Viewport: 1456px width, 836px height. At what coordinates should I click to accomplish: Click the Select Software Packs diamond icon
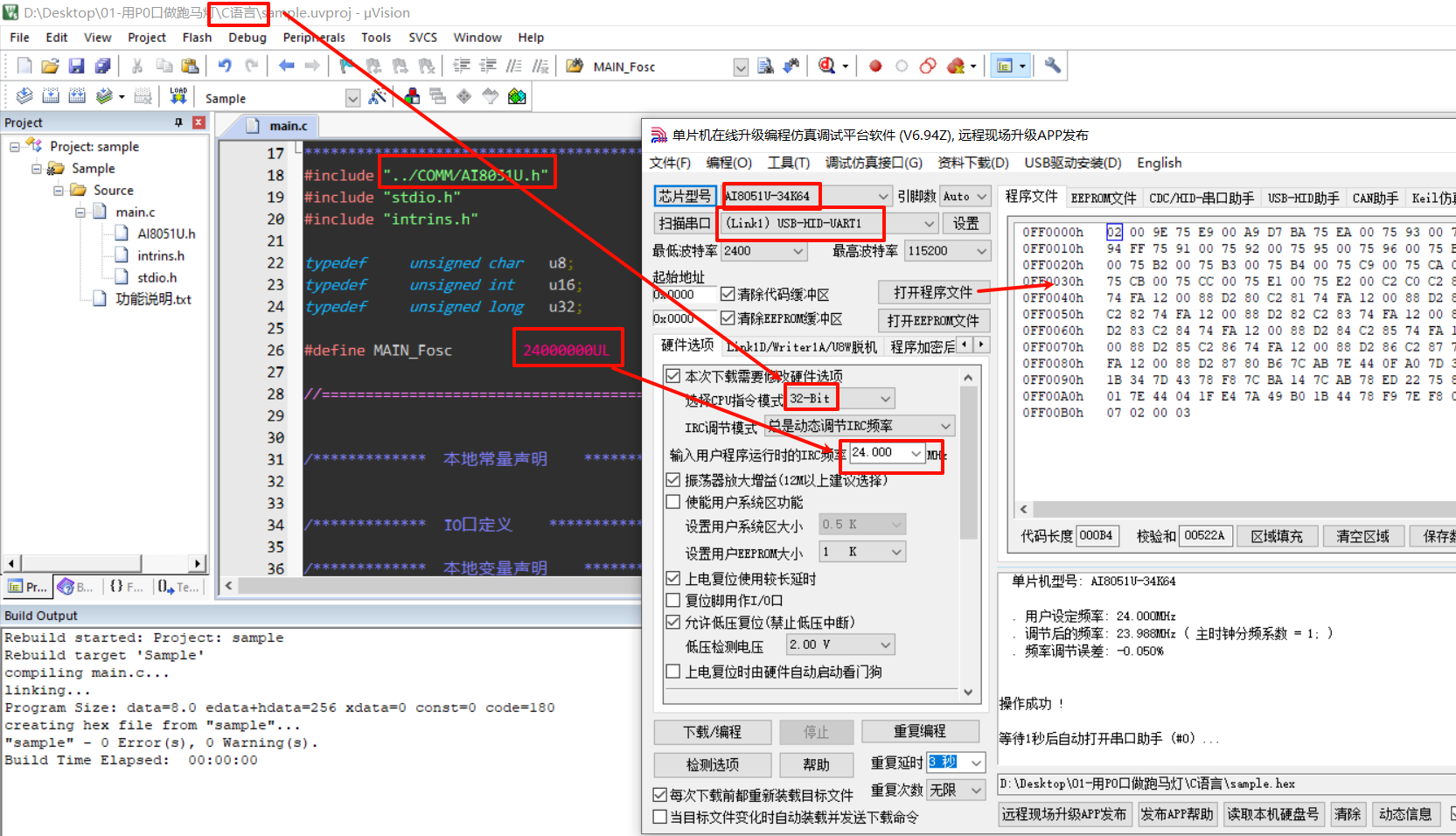[x=463, y=96]
